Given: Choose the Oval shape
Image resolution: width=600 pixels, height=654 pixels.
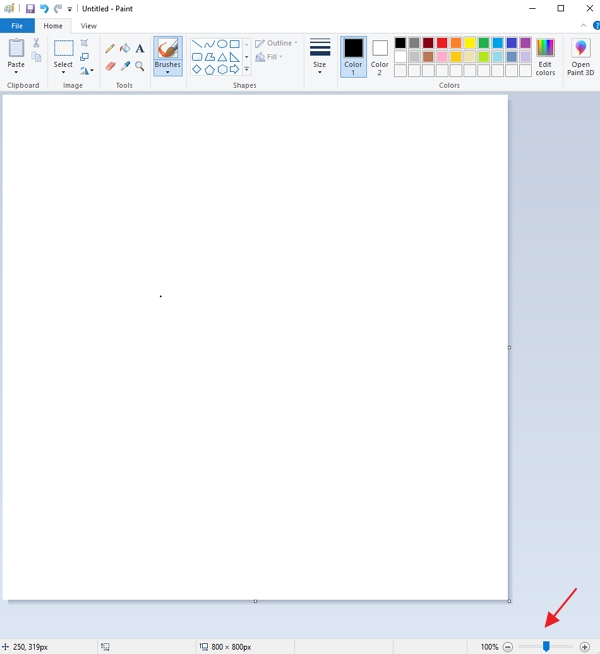Looking at the screenshot, I should point(222,44).
